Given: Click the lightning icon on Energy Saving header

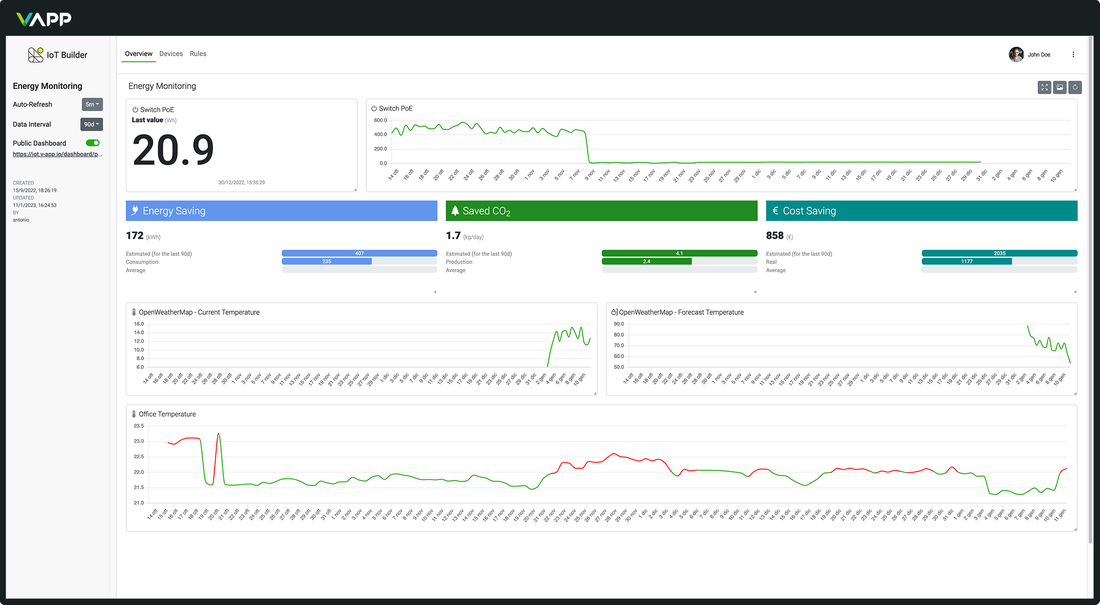Looking at the screenshot, I should tap(135, 210).
